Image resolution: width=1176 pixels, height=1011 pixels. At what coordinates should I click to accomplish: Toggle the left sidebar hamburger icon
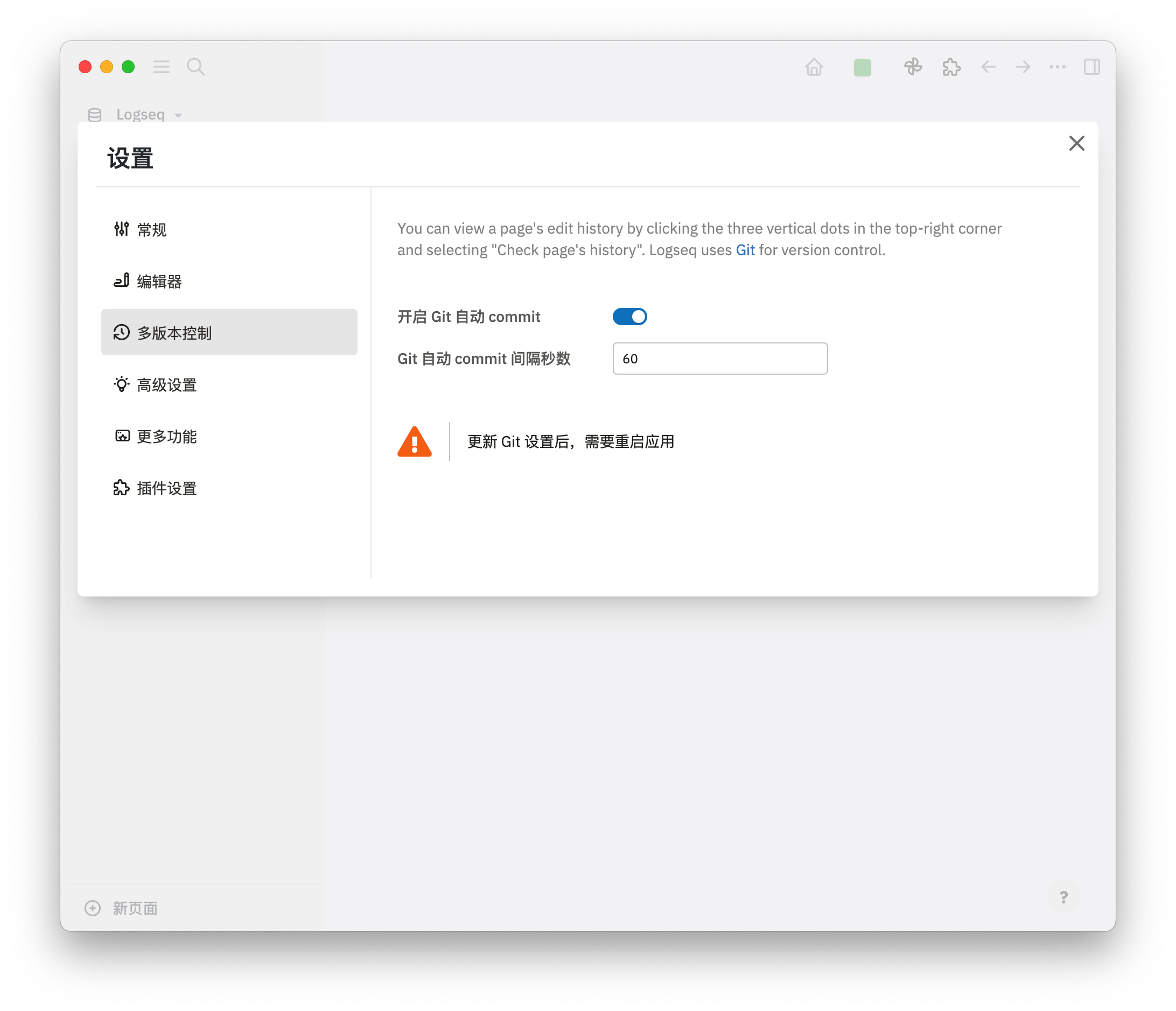pyautogui.click(x=161, y=67)
